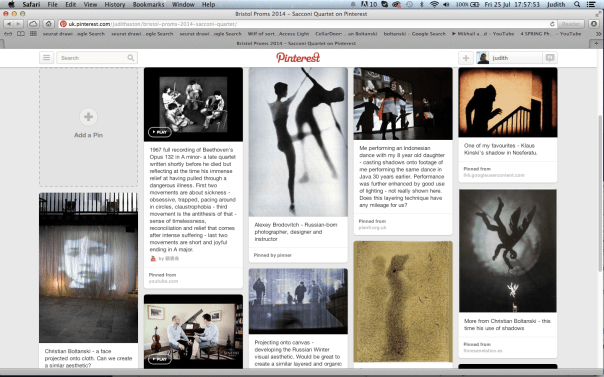Viewport: 604px width, 377px height.
Task: Open the Russian Winter canvas projection image
Action: coord(298,301)
